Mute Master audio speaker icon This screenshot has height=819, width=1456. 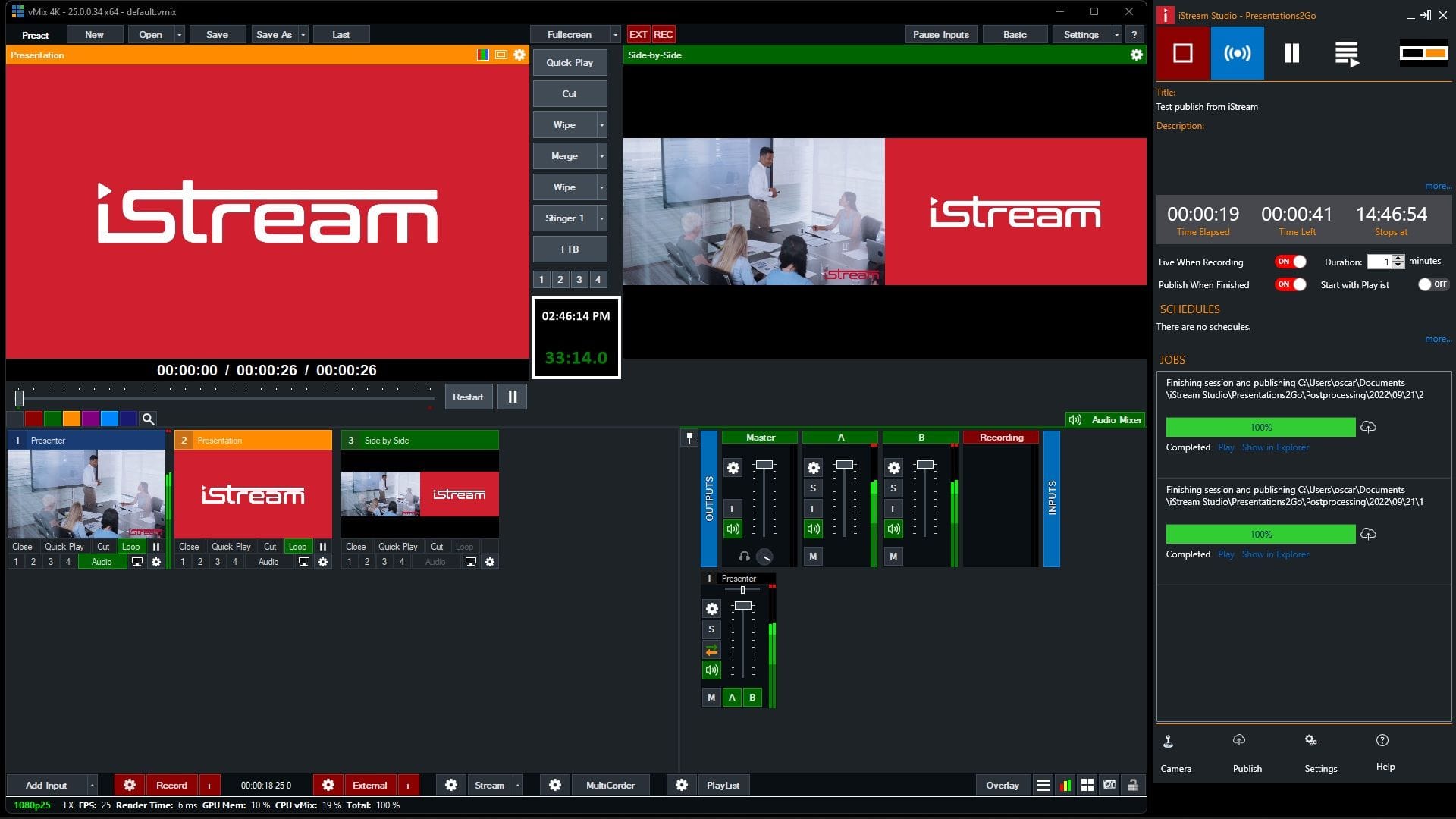tap(733, 529)
